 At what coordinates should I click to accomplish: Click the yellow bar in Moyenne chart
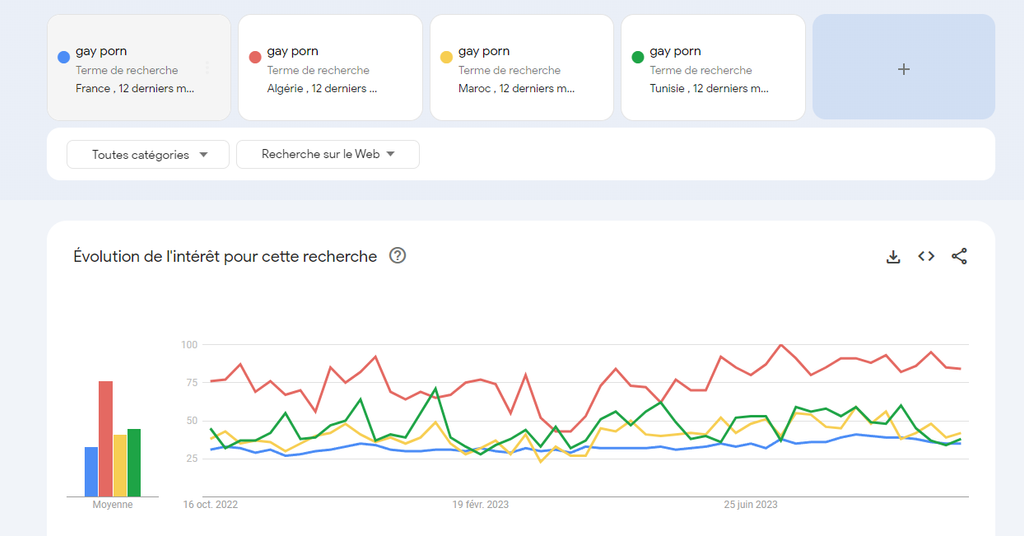(120, 465)
